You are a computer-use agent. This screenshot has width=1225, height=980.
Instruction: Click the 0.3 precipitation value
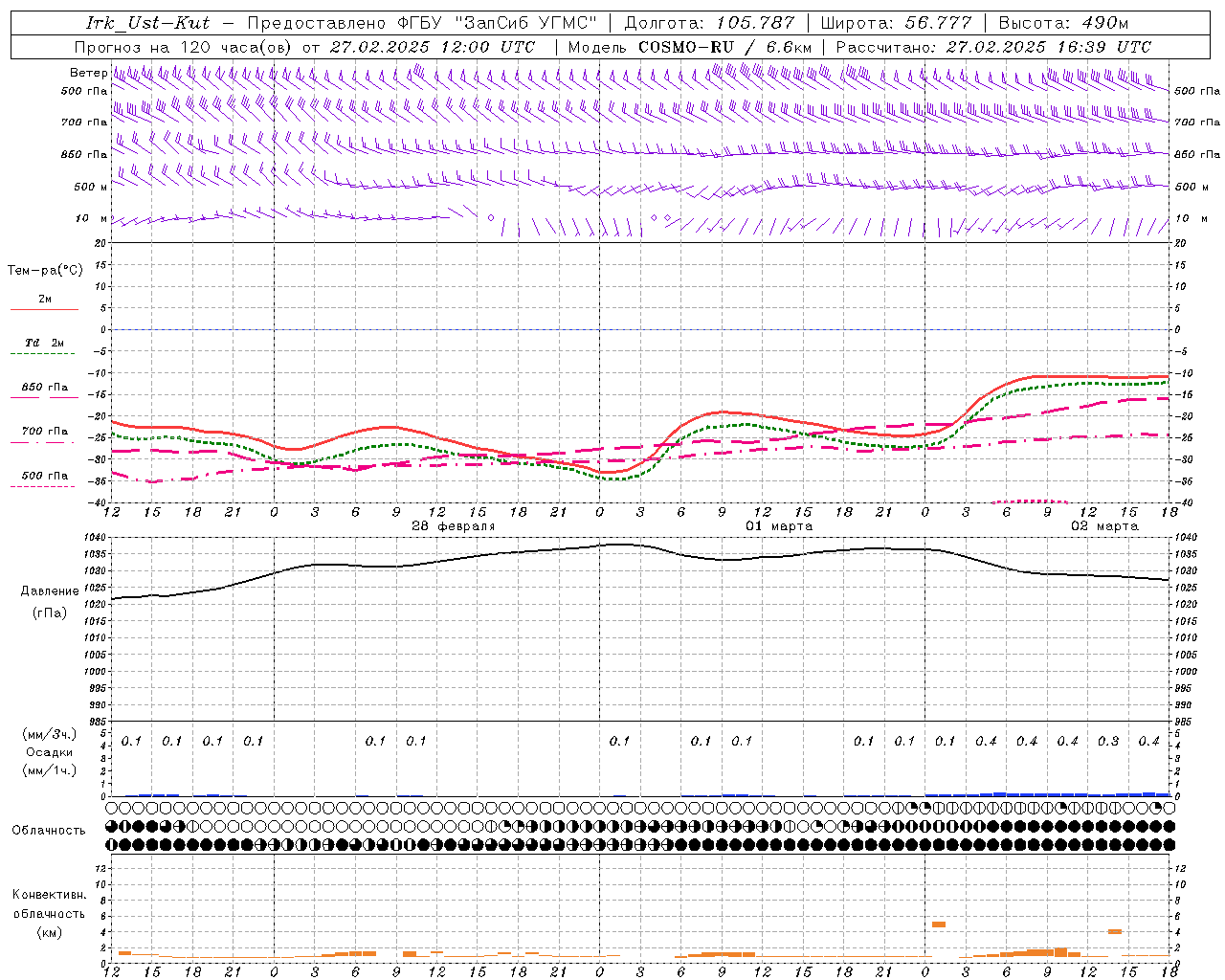pyautogui.click(x=1108, y=742)
